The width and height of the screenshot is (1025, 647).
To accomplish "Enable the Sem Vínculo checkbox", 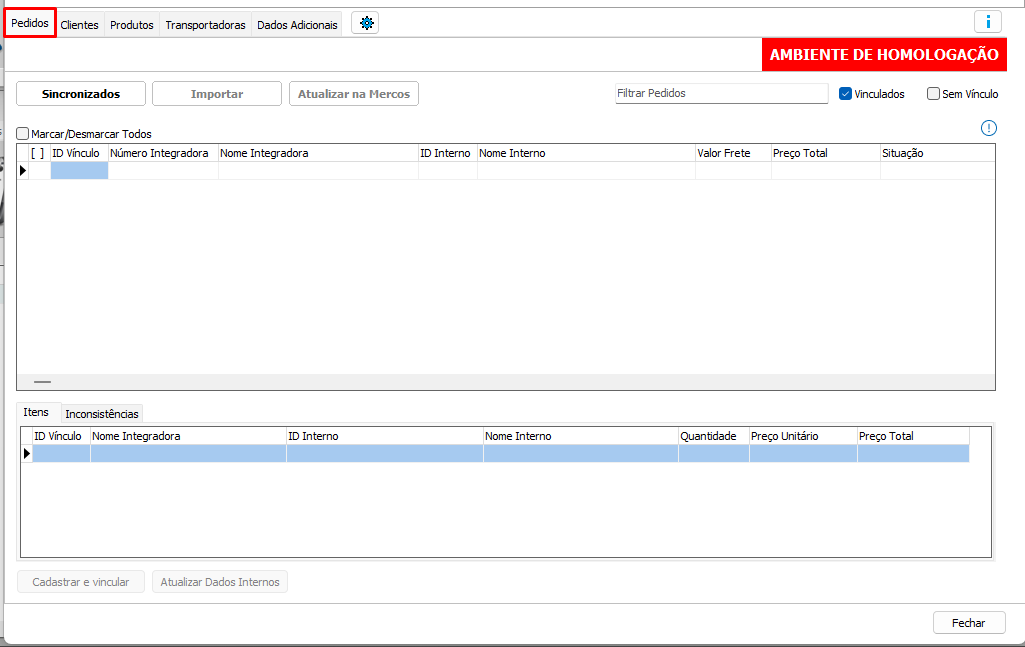I will pos(933,94).
